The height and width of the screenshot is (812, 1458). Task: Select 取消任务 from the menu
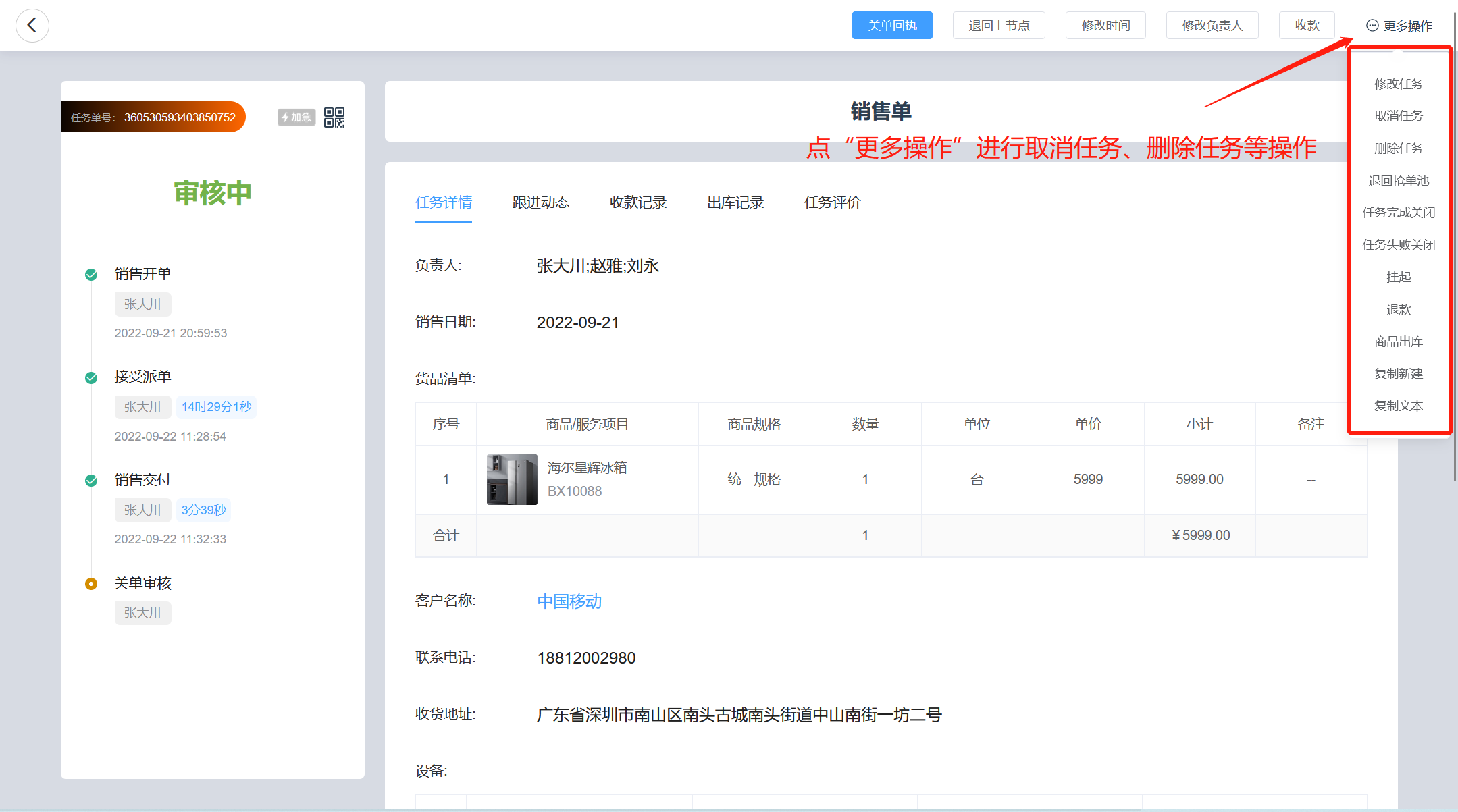[1398, 116]
